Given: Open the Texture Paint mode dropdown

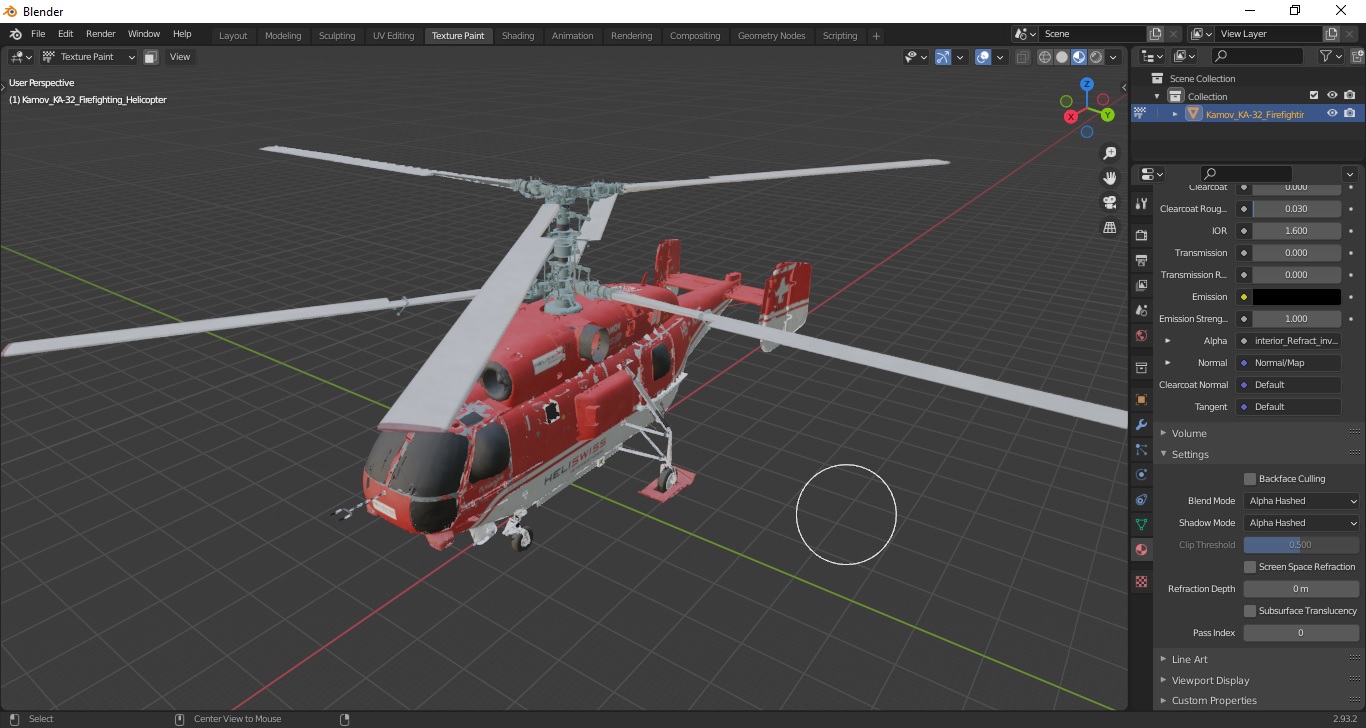Looking at the screenshot, I should (88, 57).
